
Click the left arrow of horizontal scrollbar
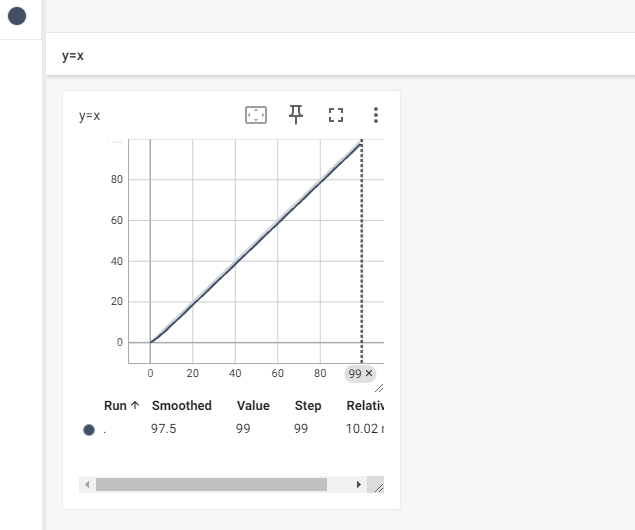[87, 484]
